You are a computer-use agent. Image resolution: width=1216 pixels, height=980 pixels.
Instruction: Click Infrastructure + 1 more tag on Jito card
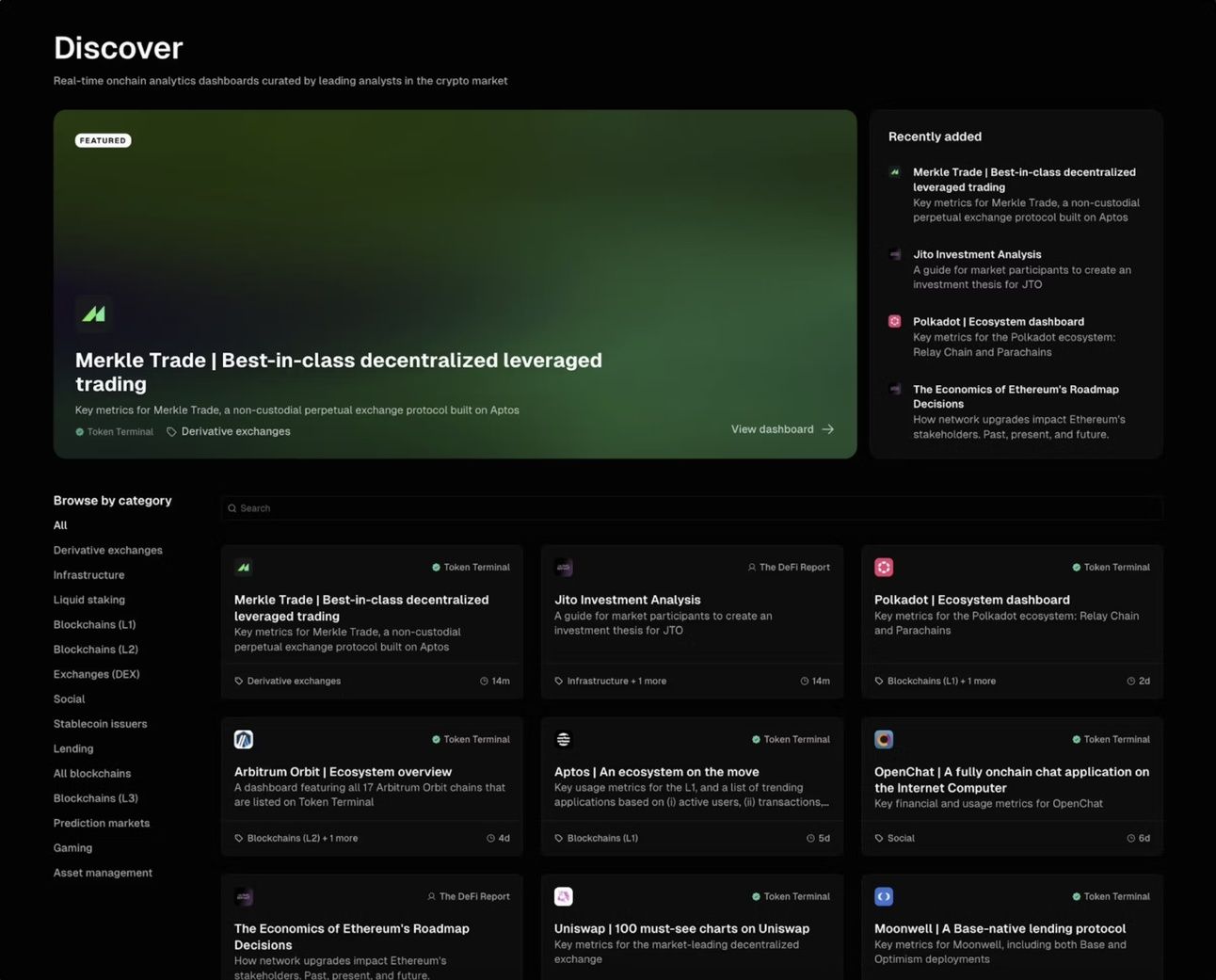[611, 682]
